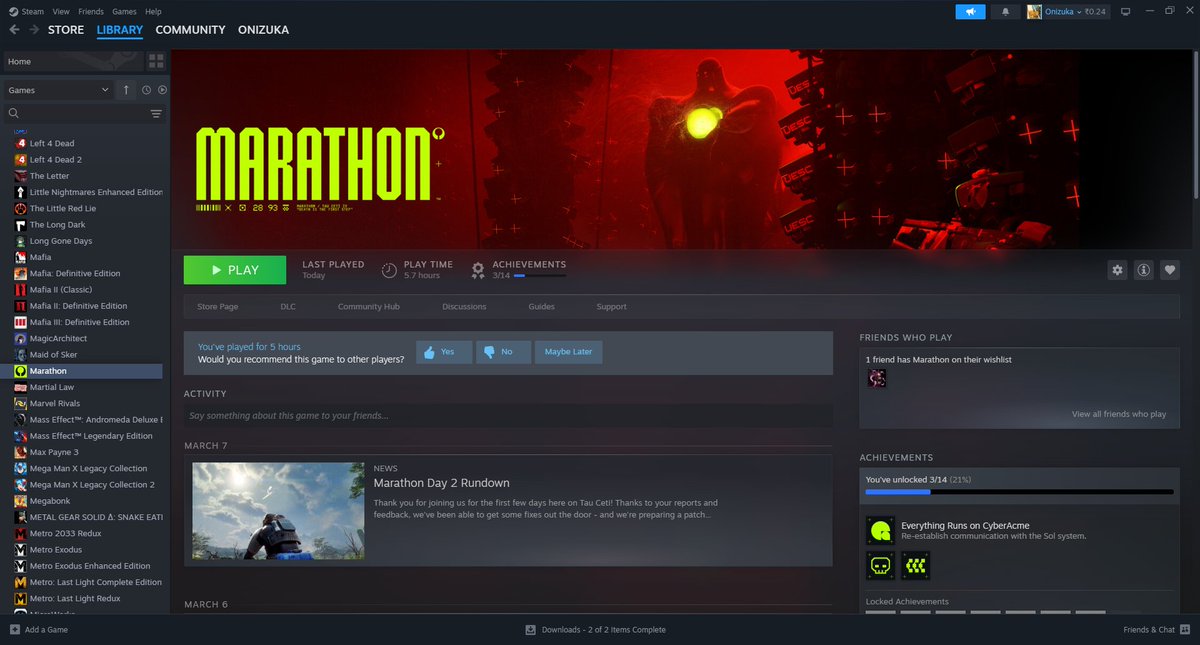Toggle the recent activity clock filter
1200x645 pixels.
point(146,90)
